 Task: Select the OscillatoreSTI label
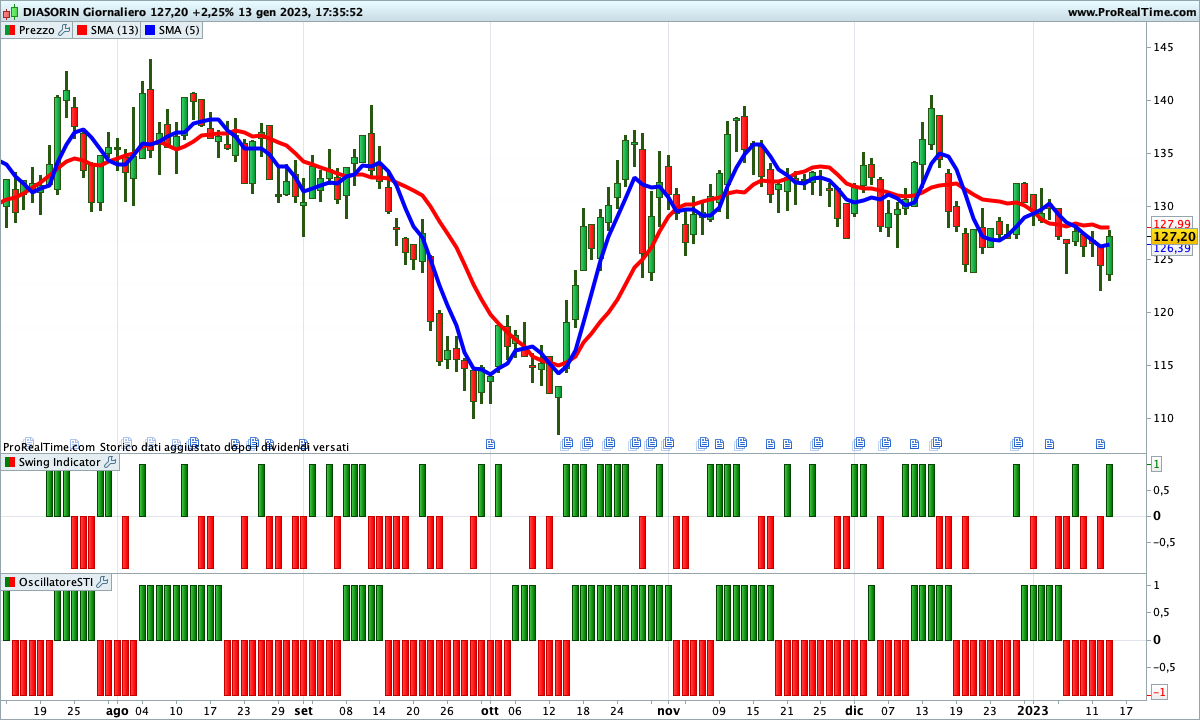click(56, 581)
